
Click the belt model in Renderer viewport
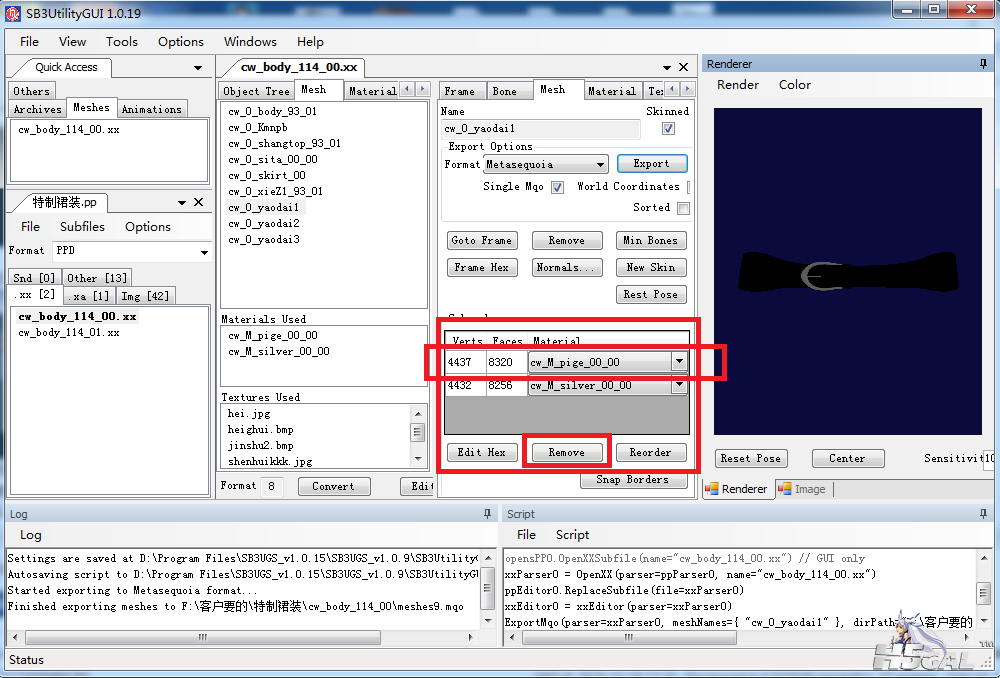pyautogui.click(x=848, y=273)
